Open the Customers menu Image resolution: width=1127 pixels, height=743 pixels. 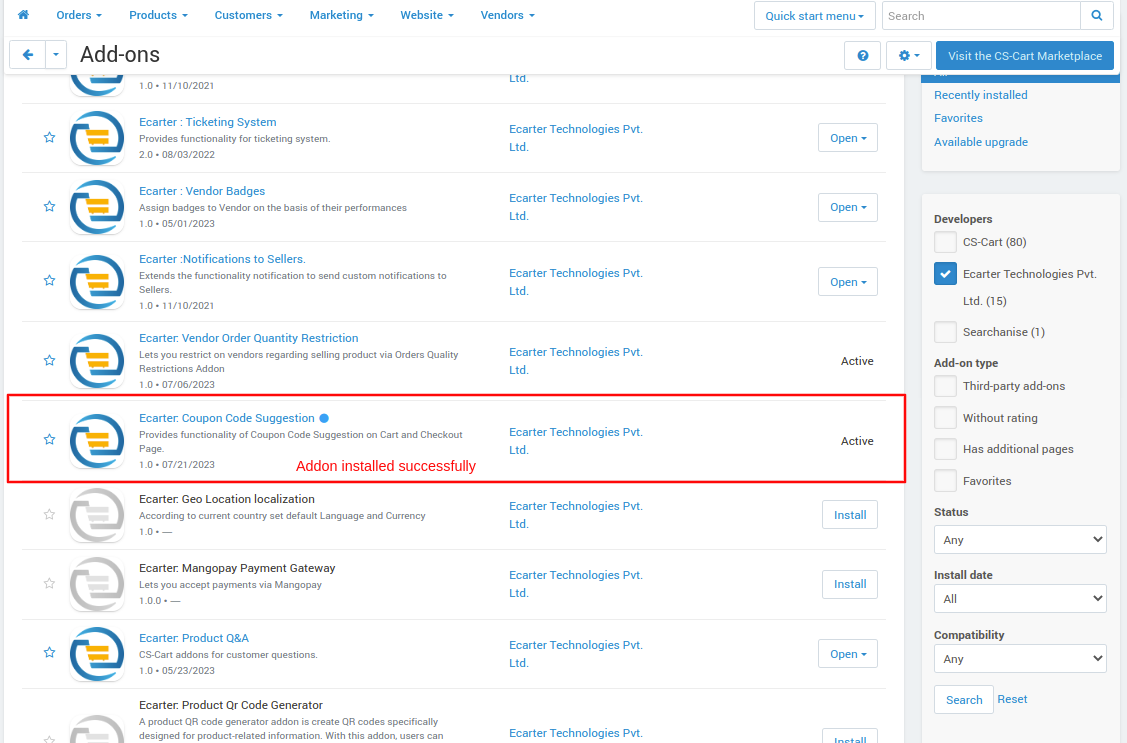tap(249, 15)
